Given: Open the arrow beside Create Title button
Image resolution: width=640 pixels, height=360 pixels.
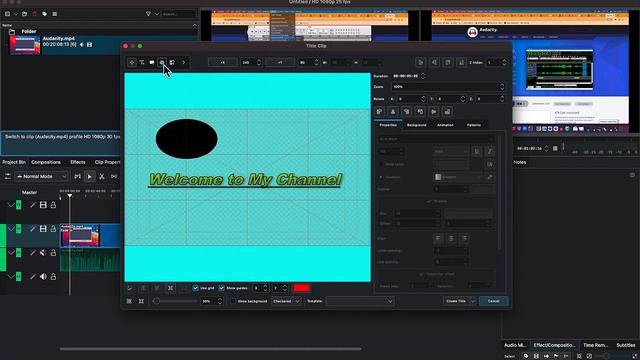Looking at the screenshot, I should pos(473,301).
